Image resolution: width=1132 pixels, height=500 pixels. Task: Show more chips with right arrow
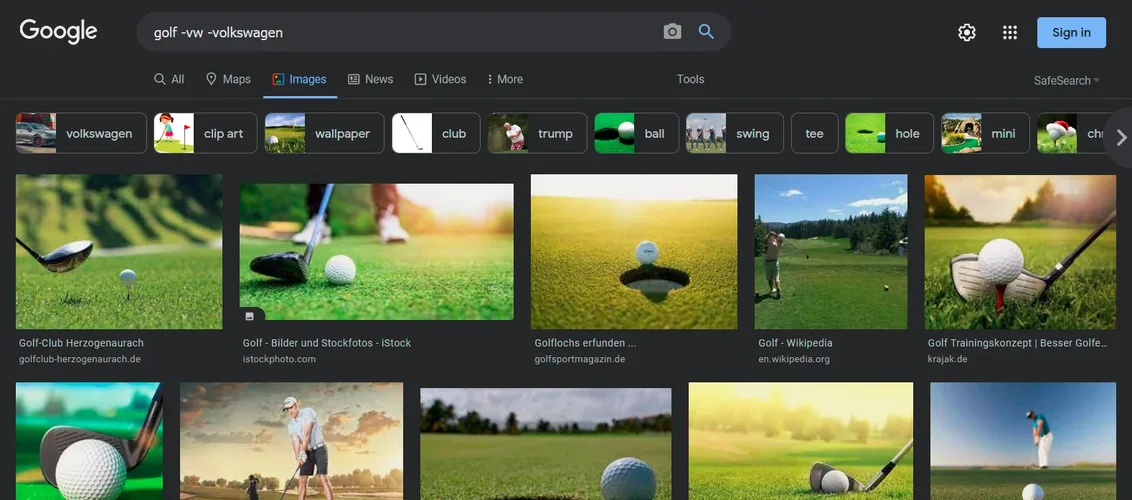(x=1120, y=137)
